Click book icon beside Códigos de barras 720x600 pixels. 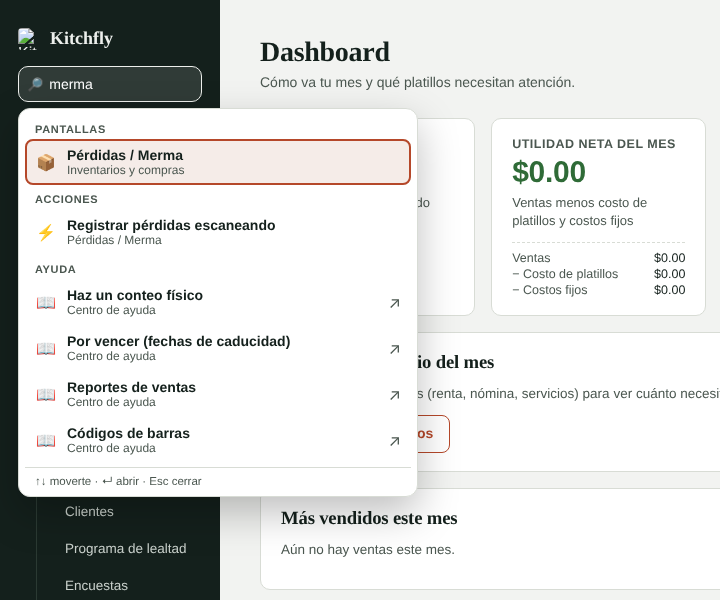(x=46, y=441)
